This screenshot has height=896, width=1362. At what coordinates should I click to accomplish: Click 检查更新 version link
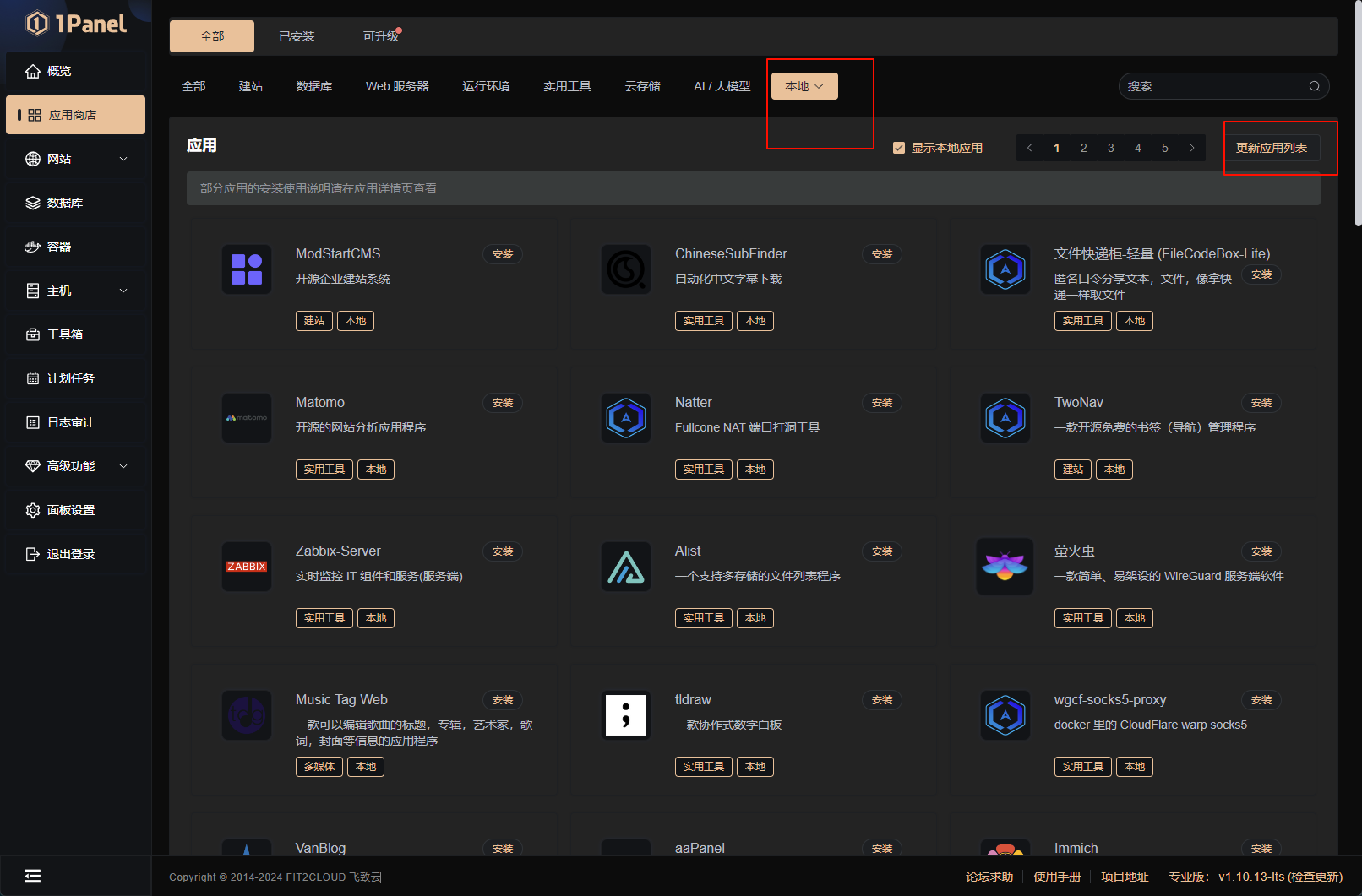pyautogui.click(x=1316, y=877)
